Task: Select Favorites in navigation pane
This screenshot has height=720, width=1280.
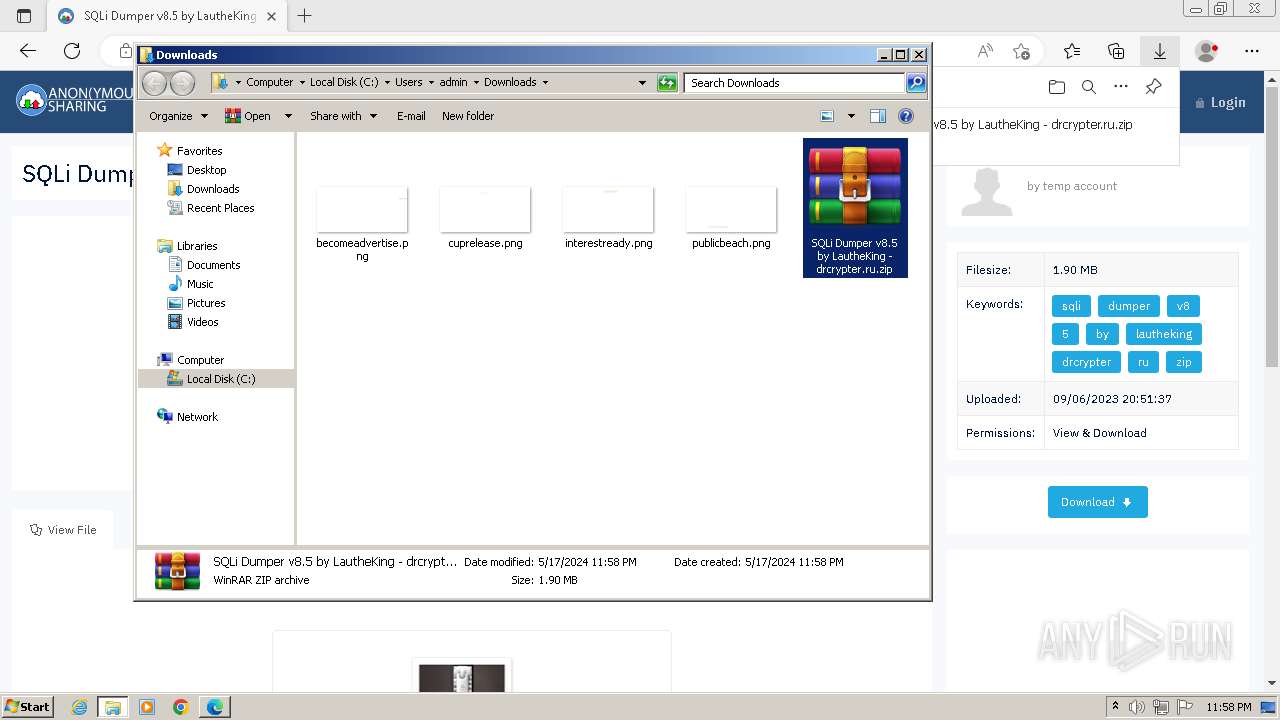Action: (x=199, y=151)
